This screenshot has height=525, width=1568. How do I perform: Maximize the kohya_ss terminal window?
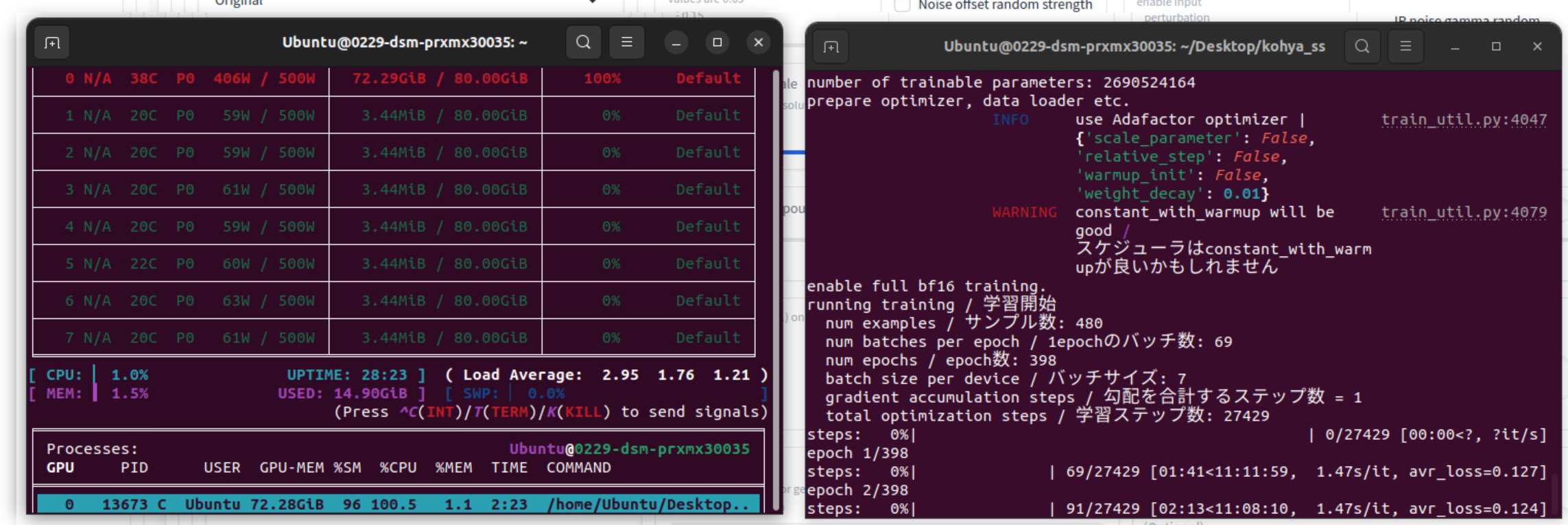click(x=1496, y=47)
